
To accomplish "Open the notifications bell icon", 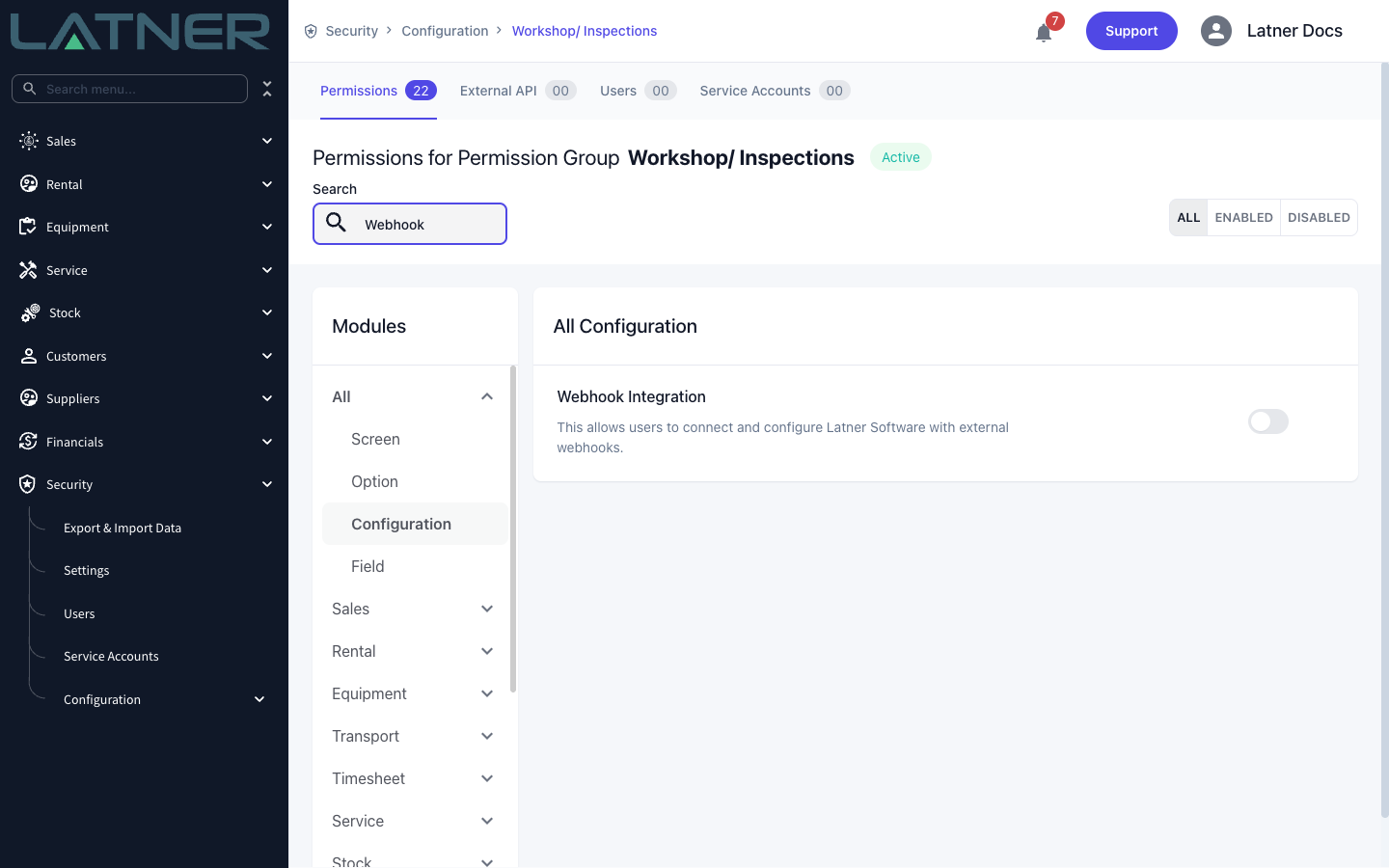I will [x=1044, y=33].
